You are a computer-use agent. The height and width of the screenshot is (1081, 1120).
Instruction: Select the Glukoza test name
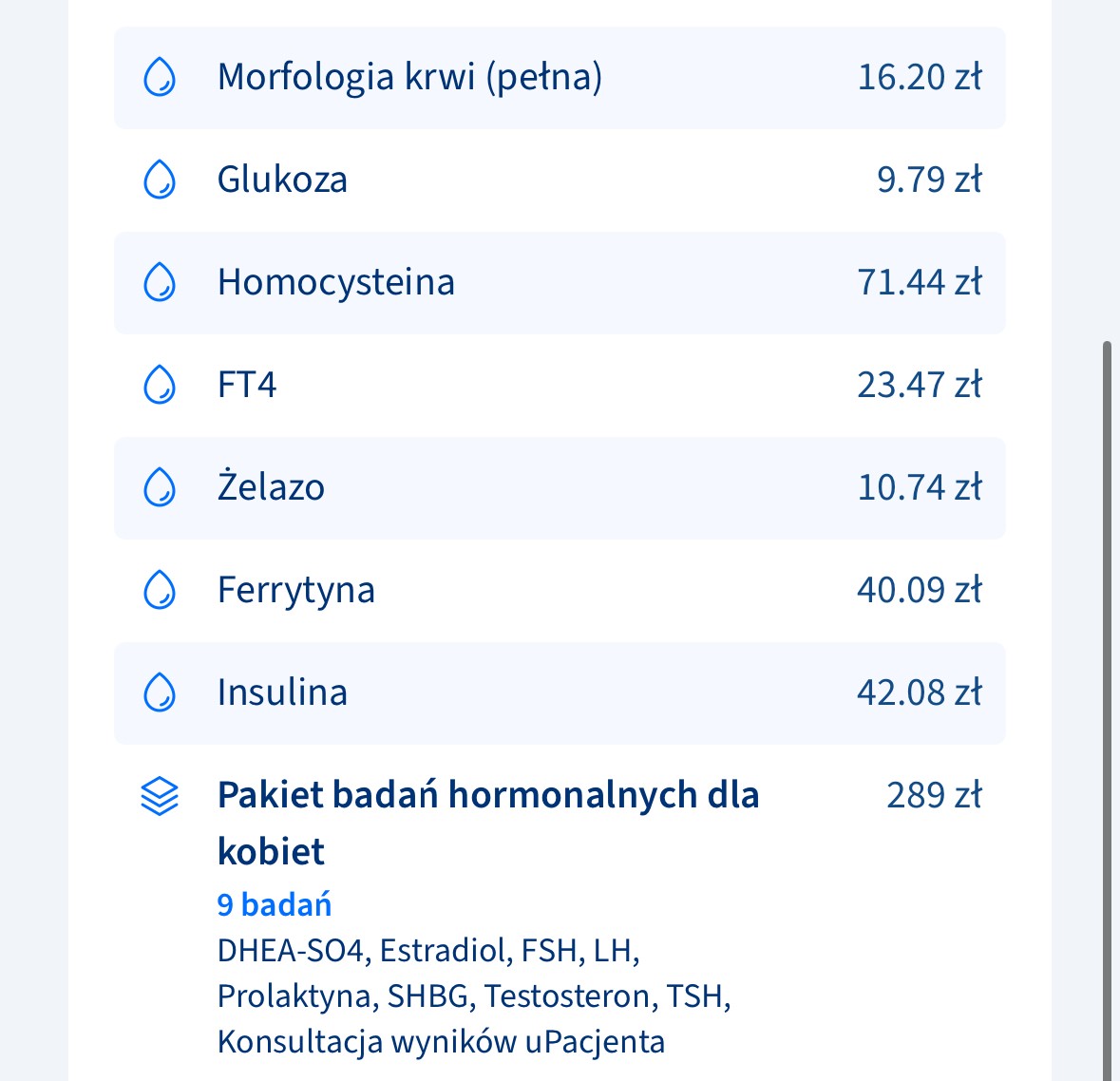tap(282, 180)
